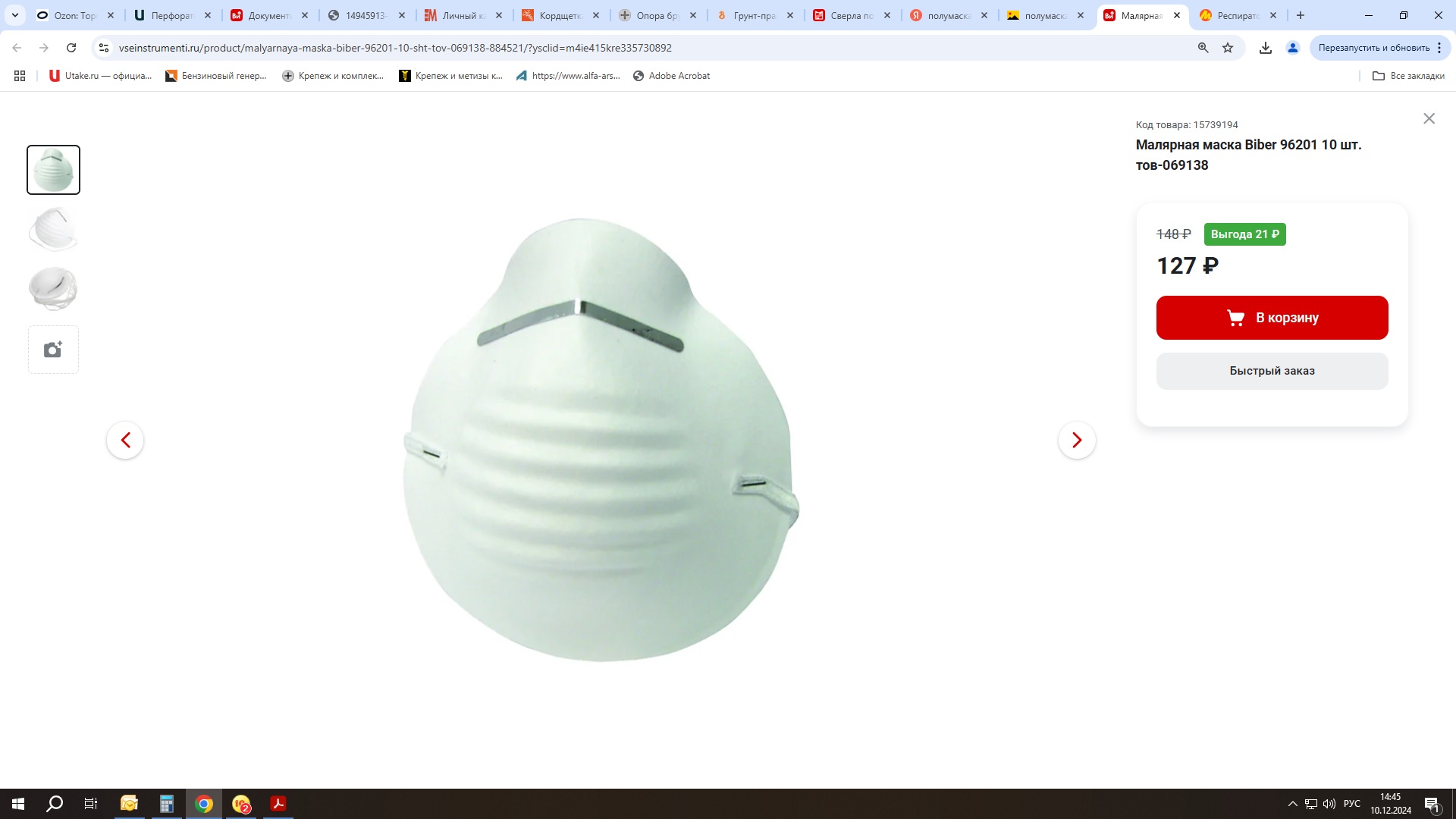Select the third mask thumbnail

[x=53, y=288]
